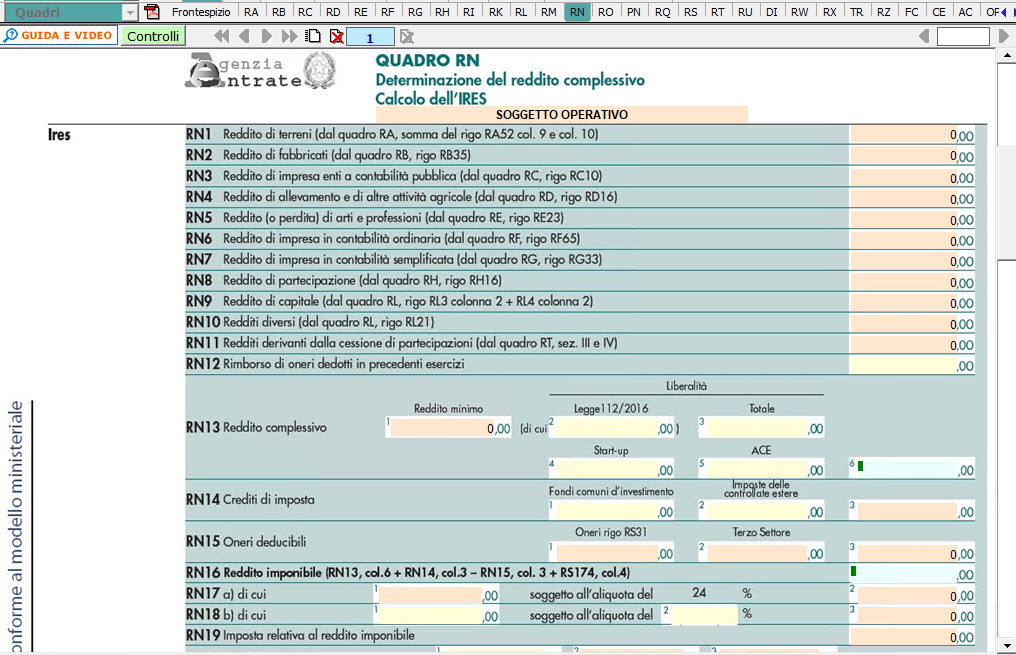Go to the previous module page
This screenshot has width=1016, height=655.
pos(244,36)
